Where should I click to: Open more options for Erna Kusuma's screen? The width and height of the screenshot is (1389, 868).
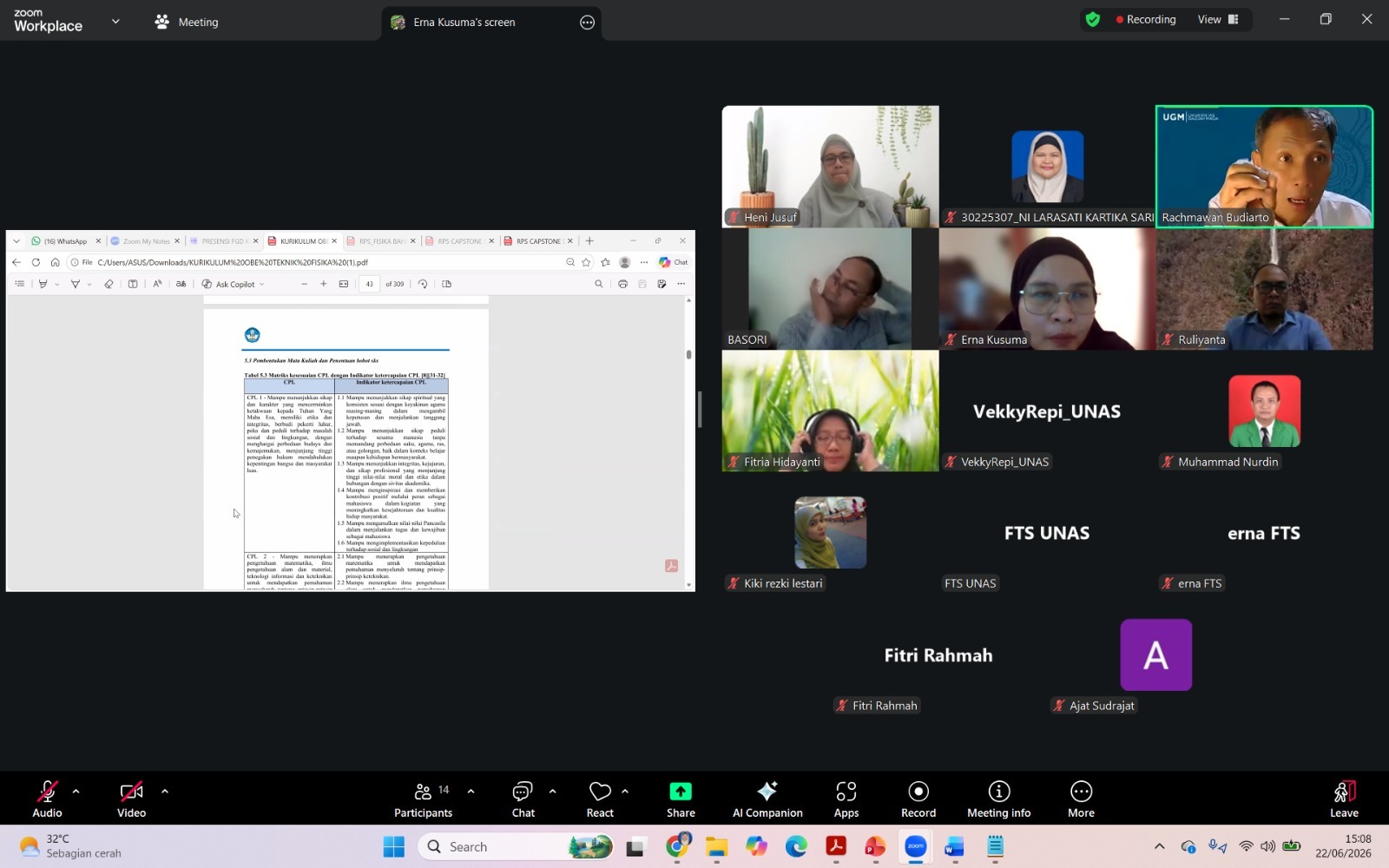(588, 23)
